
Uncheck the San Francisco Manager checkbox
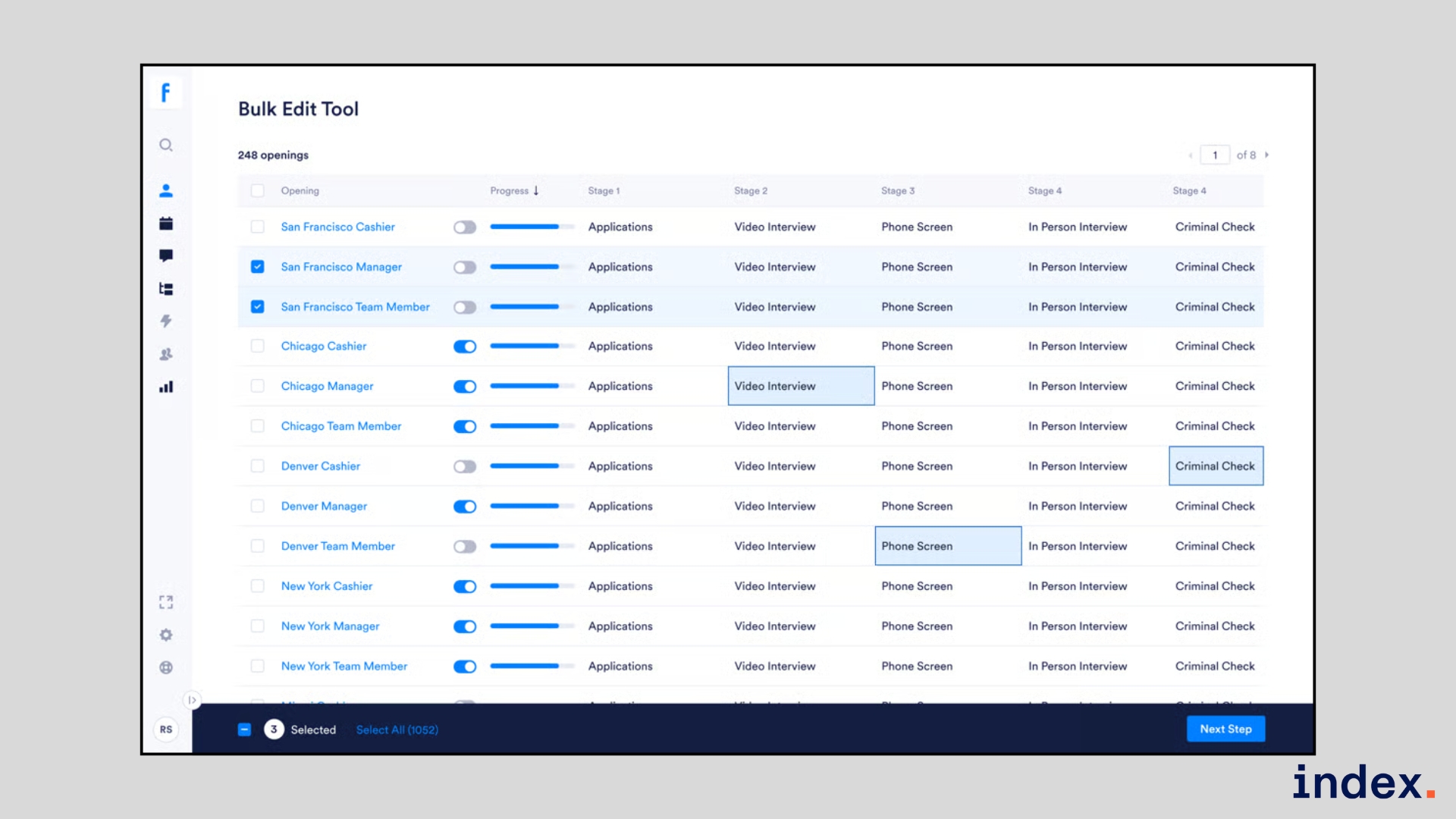[258, 267]
